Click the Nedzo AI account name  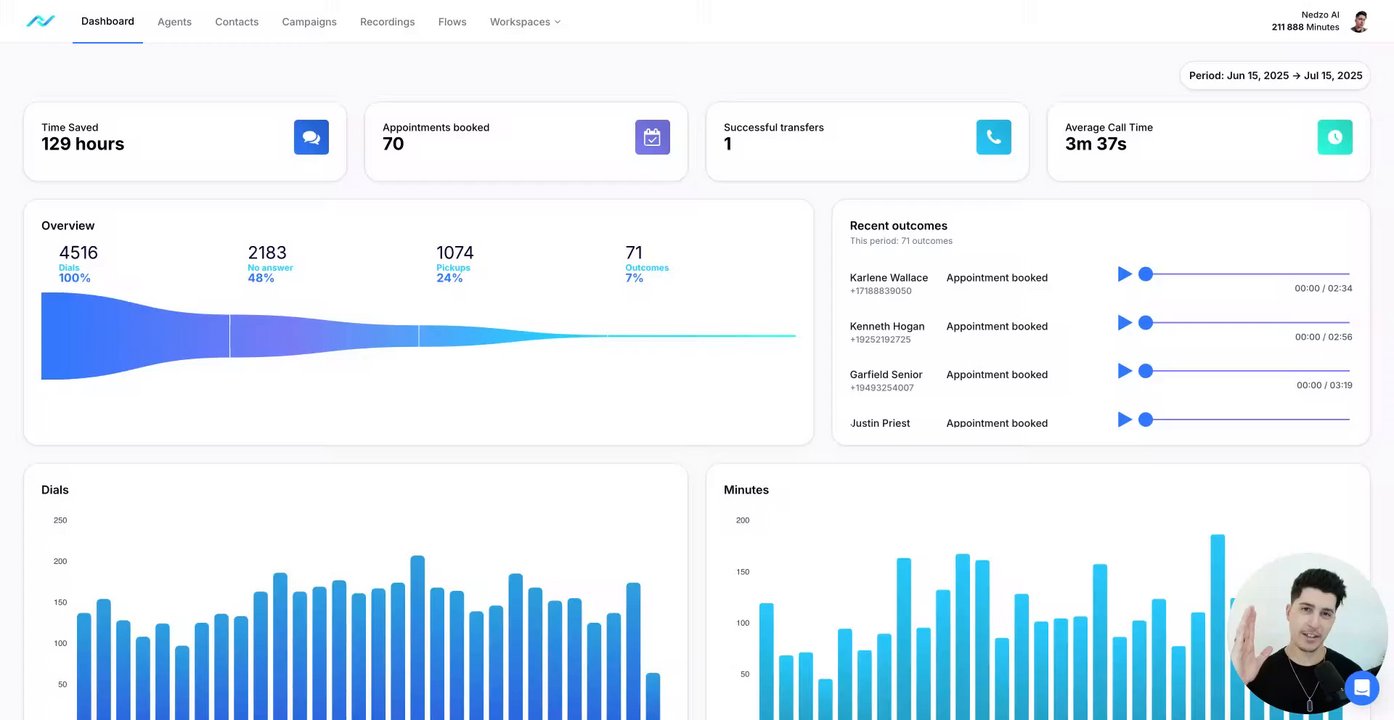(1320, 15)
